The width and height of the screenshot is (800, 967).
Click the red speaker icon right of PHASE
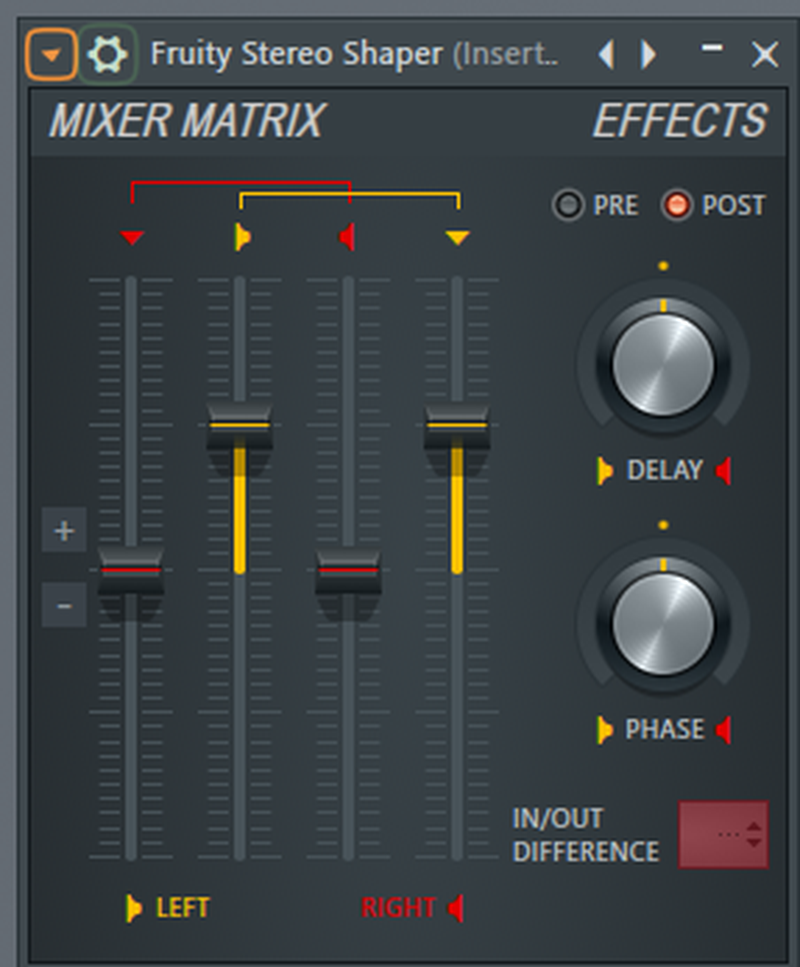coord(724,730)
